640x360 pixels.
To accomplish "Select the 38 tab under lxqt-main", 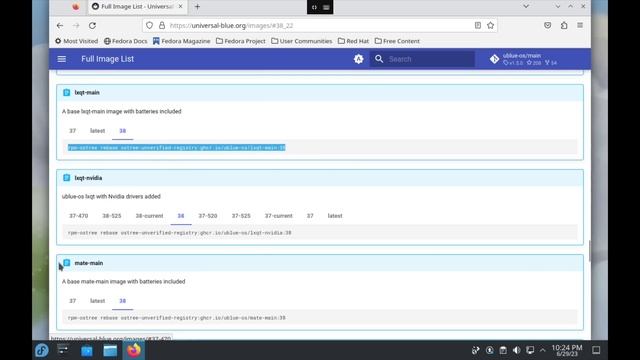I will pyautogui.click(x=122, y=131).
